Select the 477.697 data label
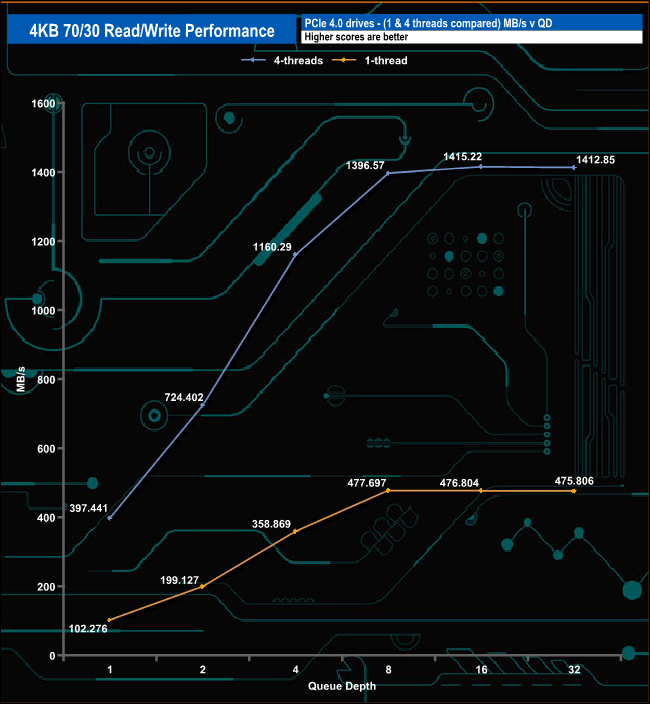This screenshot has height=704, width=650. coord(367,483)
